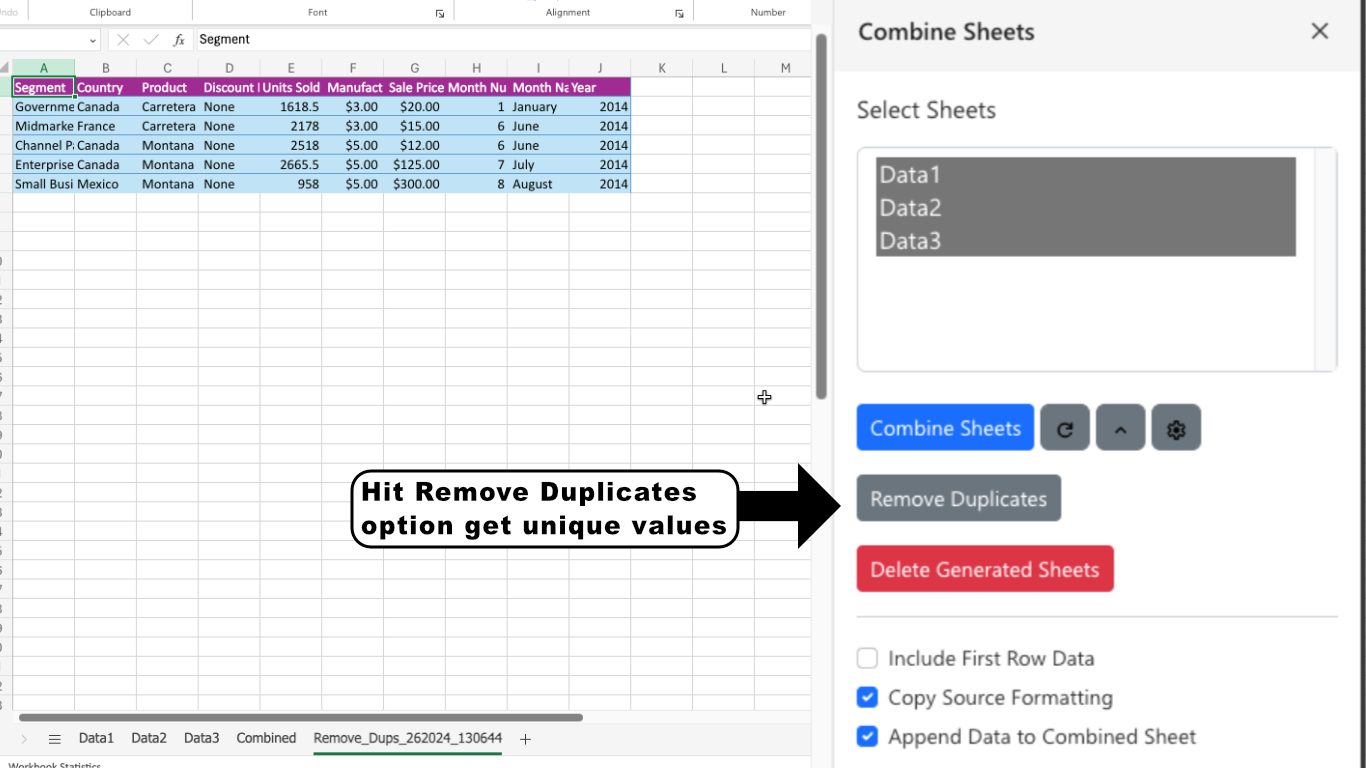Viewport: 1366px width, 768px height.
Task: Open the settings gear in Combine Sheets panel
Action: click(1176, 427)
